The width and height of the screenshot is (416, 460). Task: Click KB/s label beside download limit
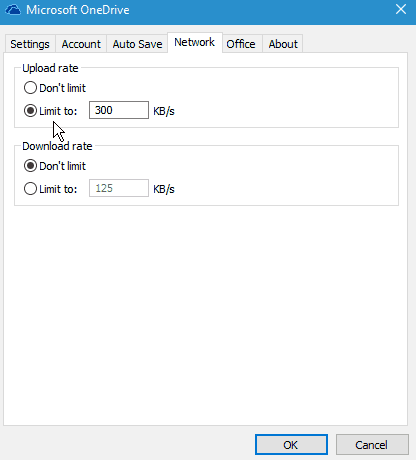point(164,189)
